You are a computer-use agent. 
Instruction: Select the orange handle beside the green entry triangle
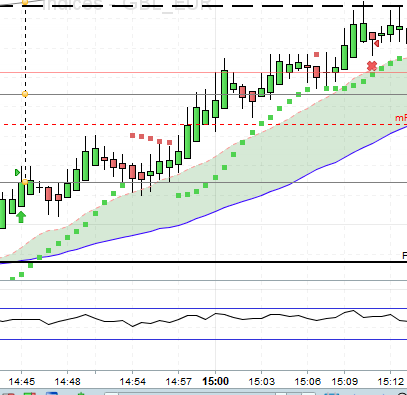[25, 182]
